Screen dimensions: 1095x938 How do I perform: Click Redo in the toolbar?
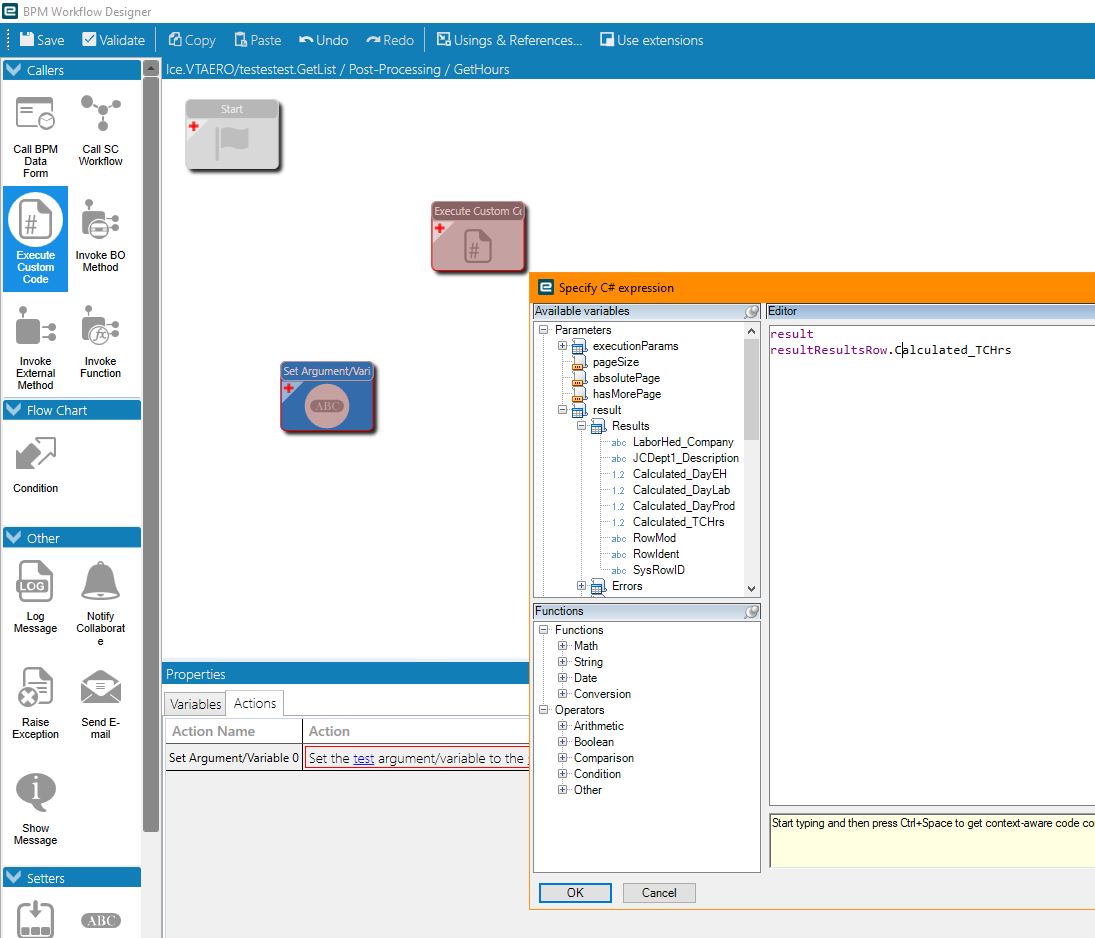click(390, 40)
